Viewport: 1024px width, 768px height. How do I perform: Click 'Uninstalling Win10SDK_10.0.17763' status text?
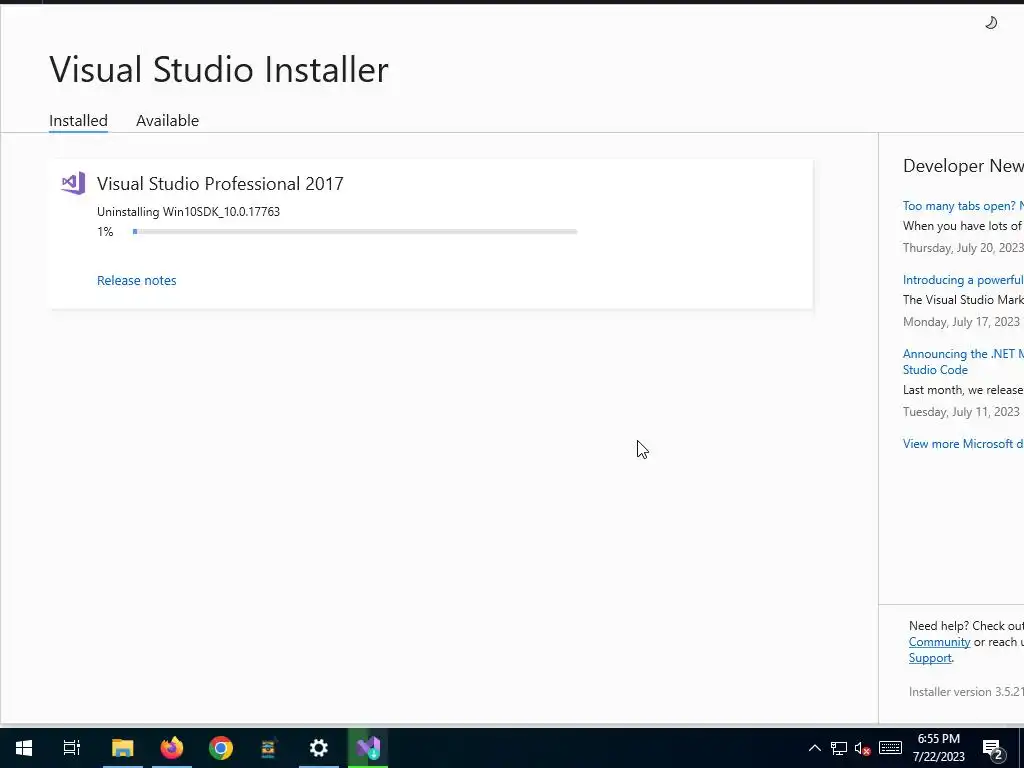tap(188, 212)
